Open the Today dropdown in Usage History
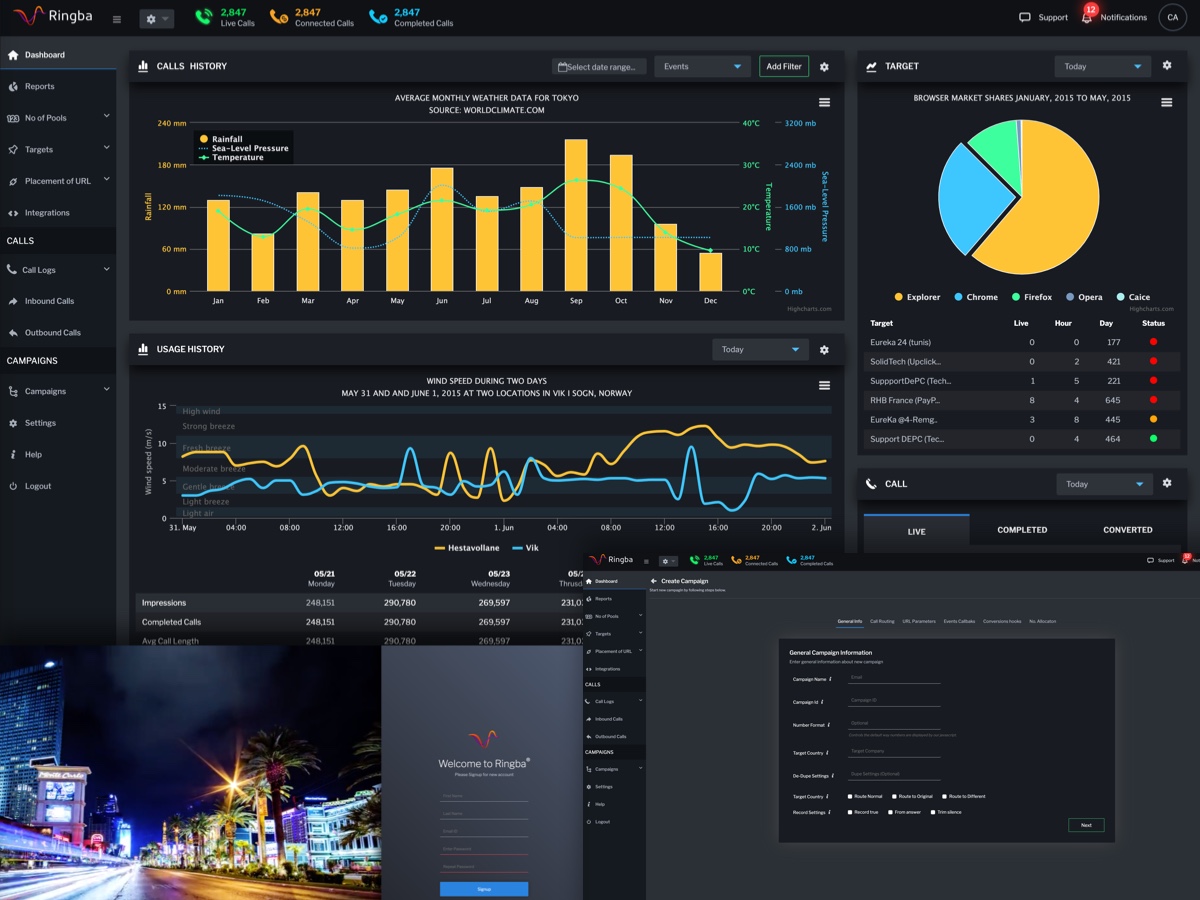 pyautogui.click(x=760, y=350)
